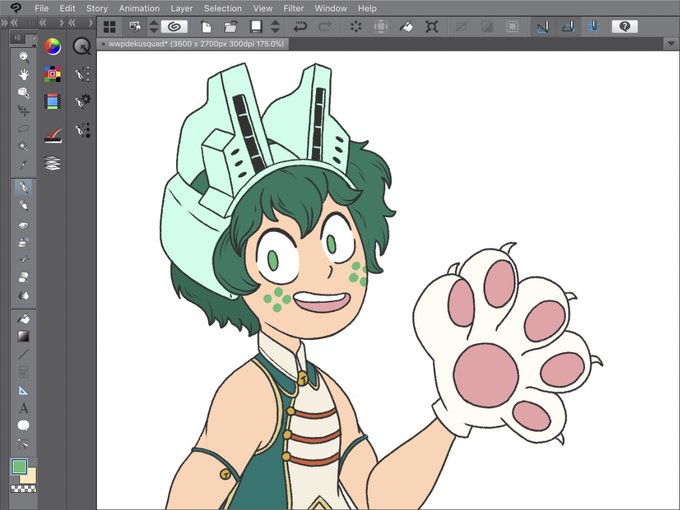Open the File menu

tap(41, 8)
